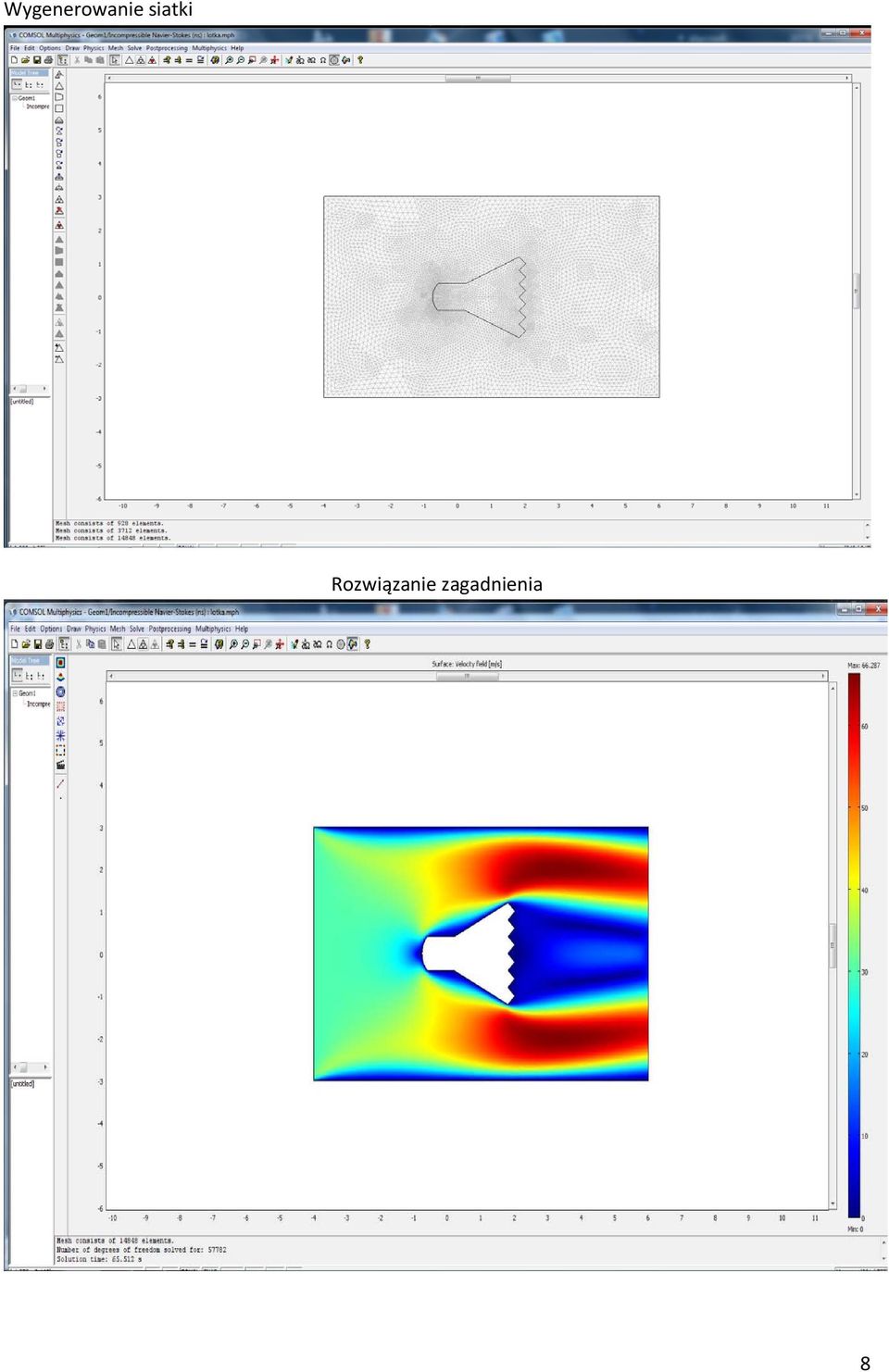The height and width of the screenshot is (1372, 889).
Task: Click Solve equals-sign icon in upper window toolbar
Action: pyautogui.click(x=189, y=60)
